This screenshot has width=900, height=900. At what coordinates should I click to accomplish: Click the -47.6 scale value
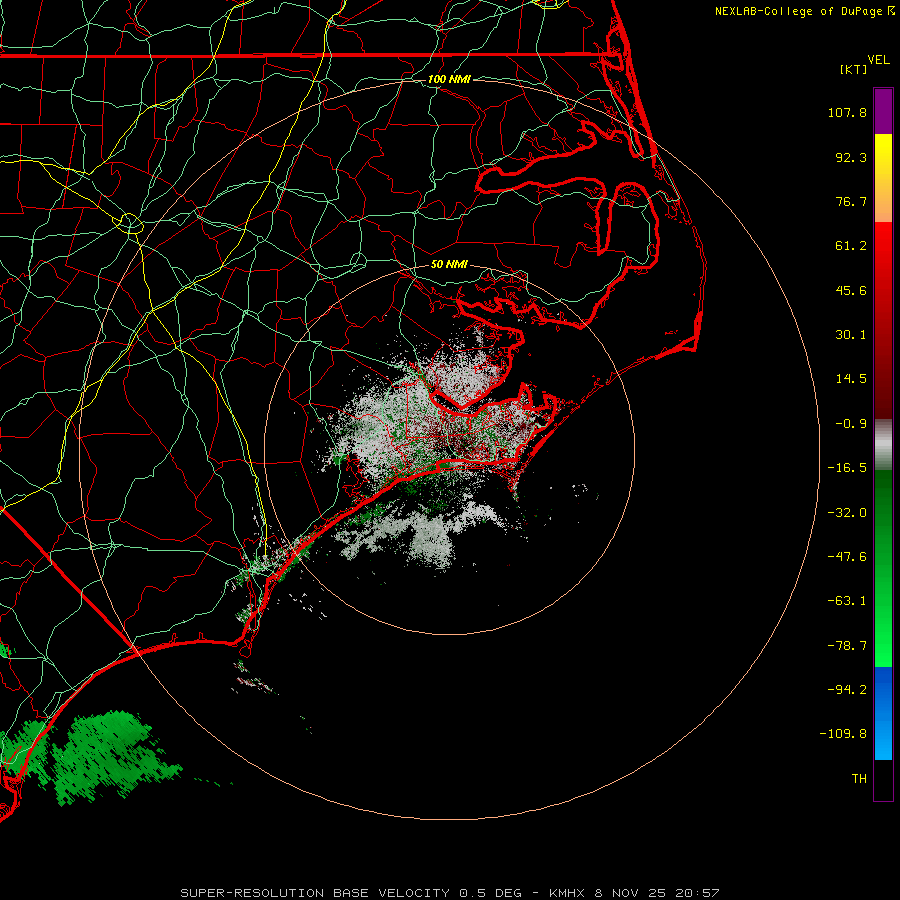tap(847, 557)
